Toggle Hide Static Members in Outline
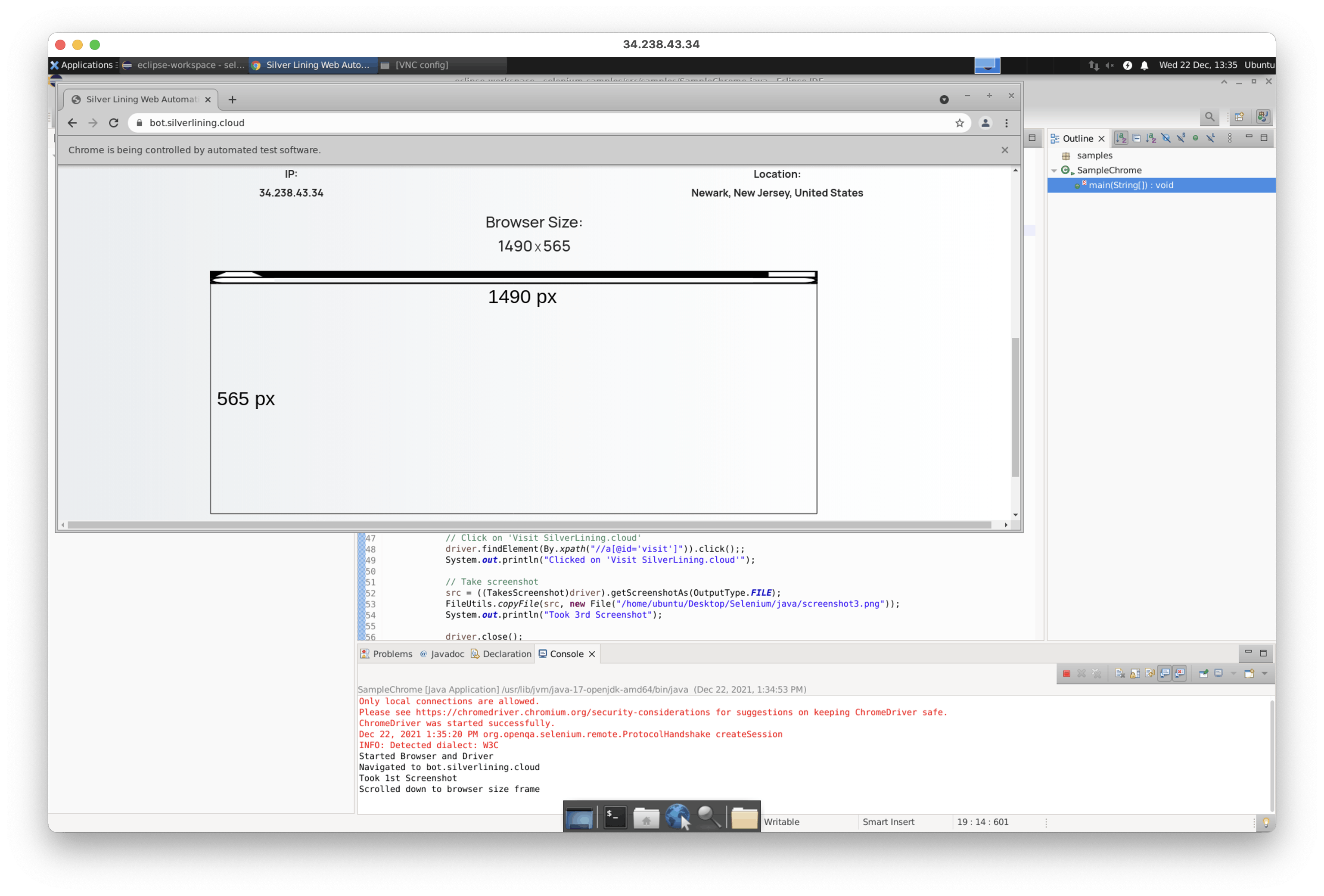 1181,138
